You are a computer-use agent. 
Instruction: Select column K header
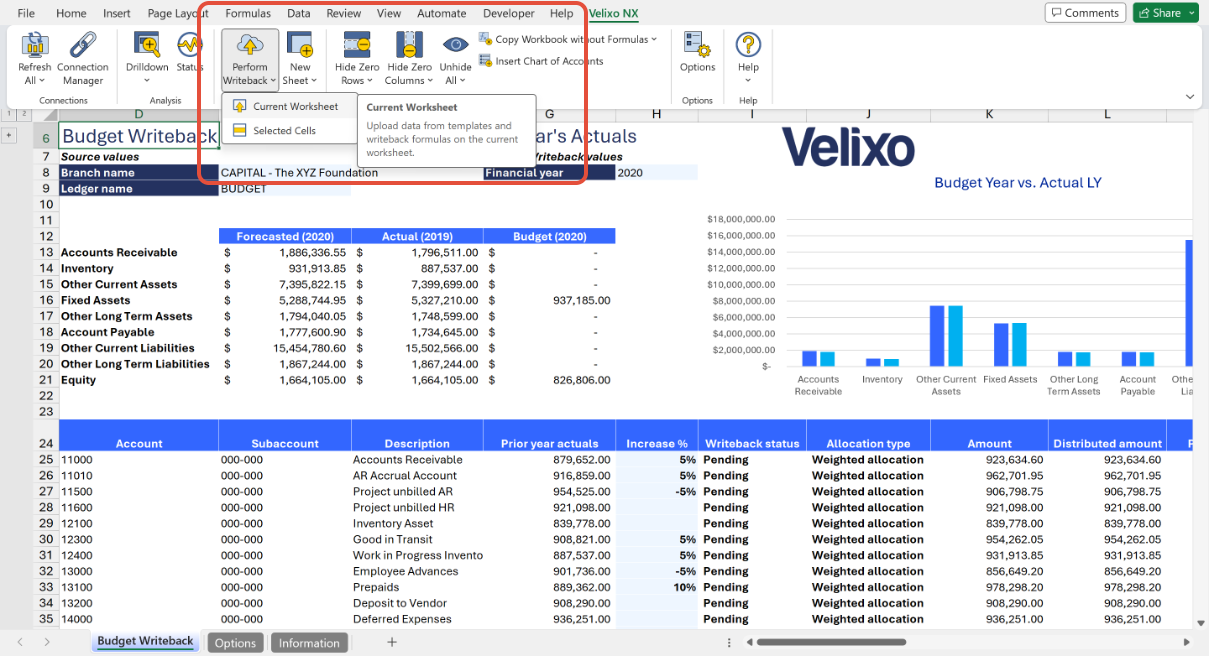989,114
